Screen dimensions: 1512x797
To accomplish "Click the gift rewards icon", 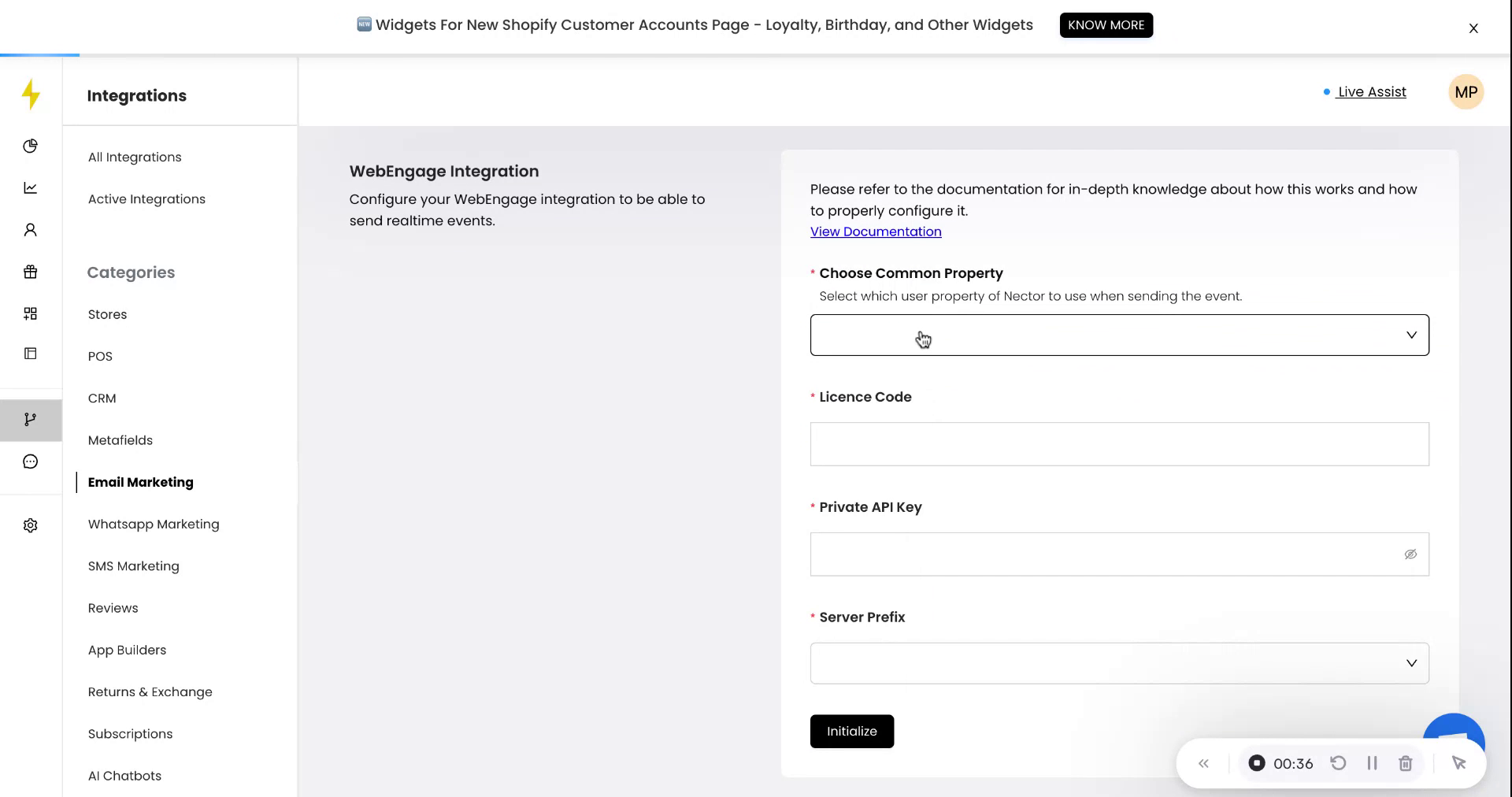I will click(30, 272).
